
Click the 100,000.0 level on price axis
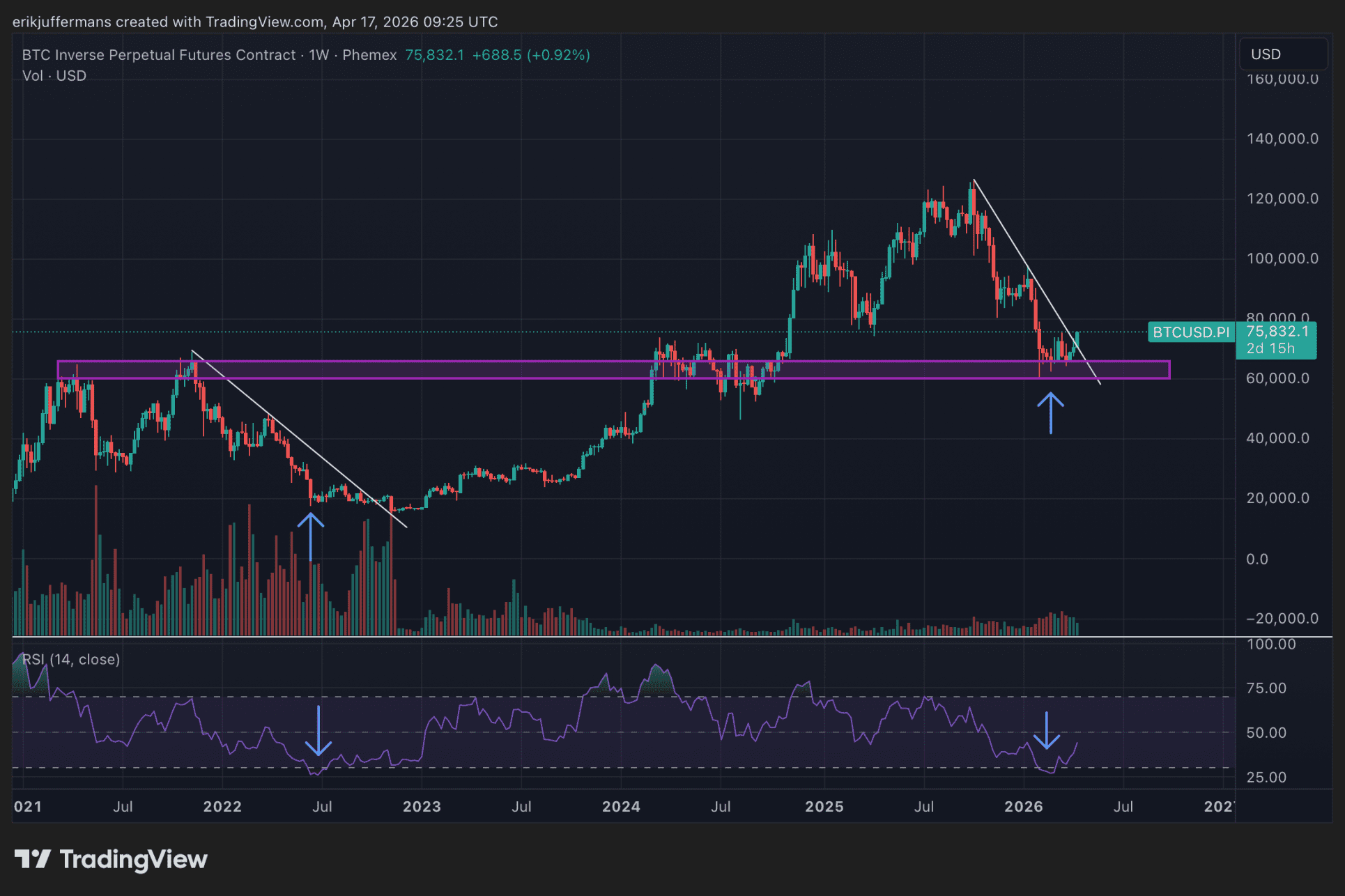coord(1282,258)
